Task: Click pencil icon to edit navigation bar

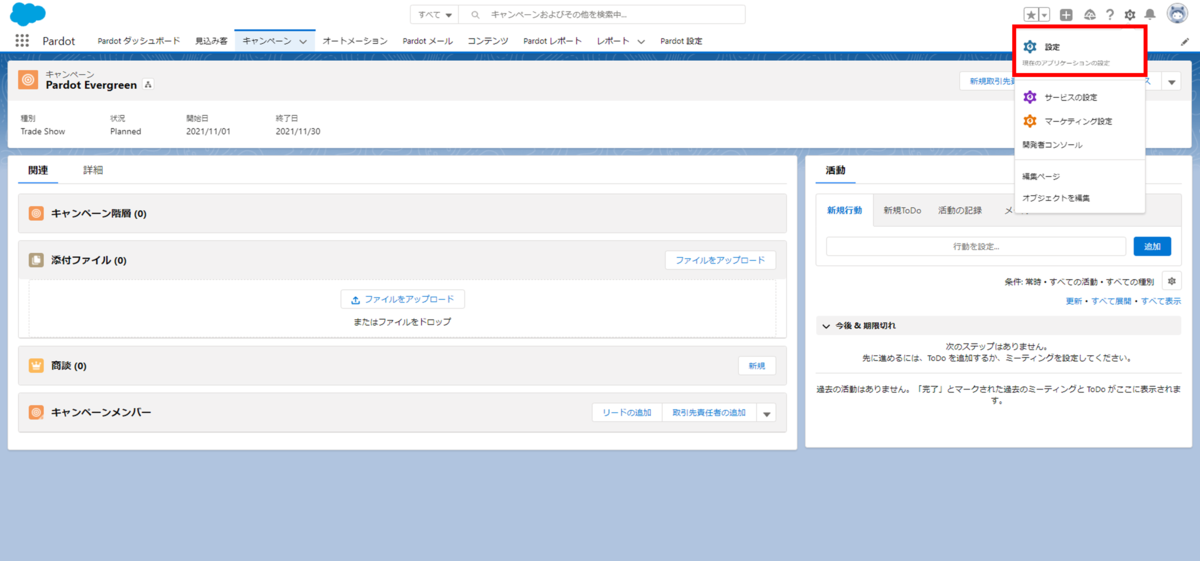Action: click(1185, 42)
